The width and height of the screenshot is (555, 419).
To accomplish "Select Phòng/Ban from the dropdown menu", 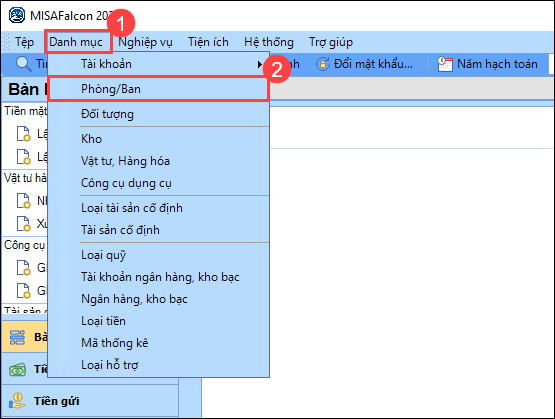I will pos(158,89).
